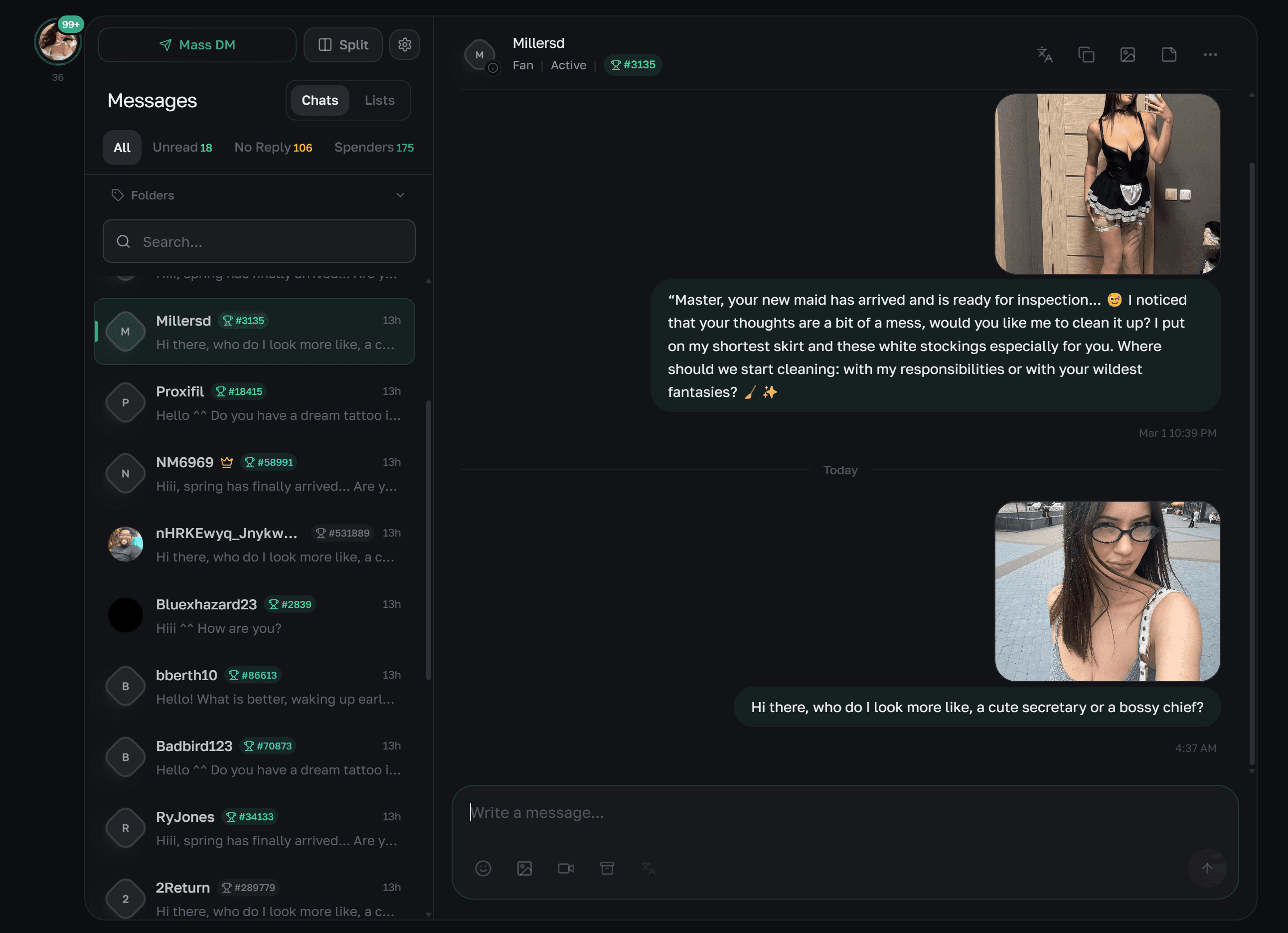Expand the Folders section chevron
This screenshot has width=1288, height=933.
[400, 195]
